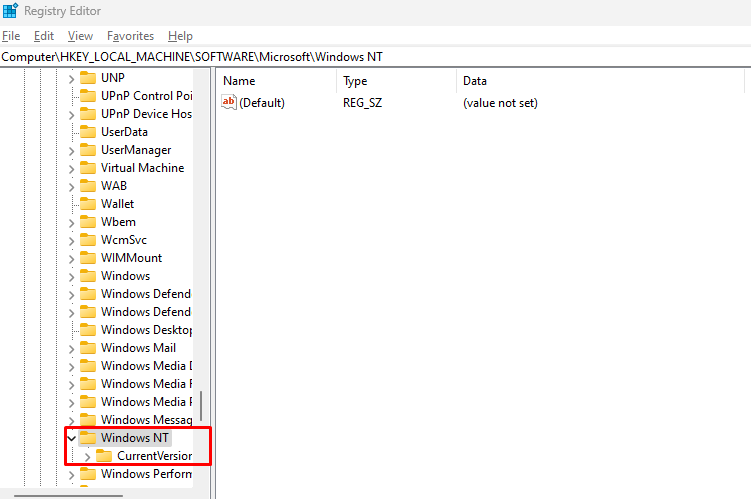Screen dimensions: 751x499
Task: Select the Windows Performance key
Action: click(x=147, y=474)
